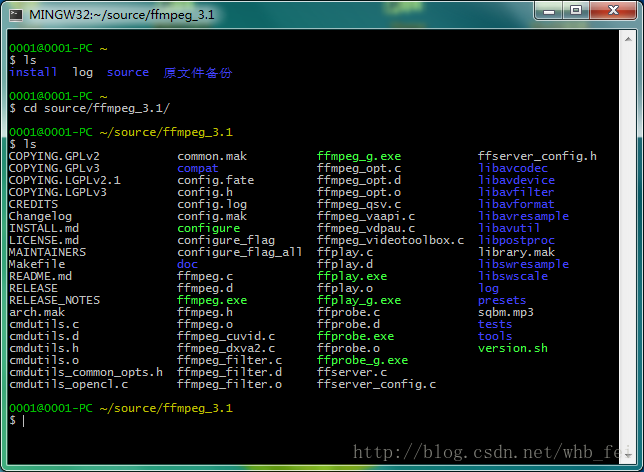
Task: Click the green ffprobe_g.exe entry
Action: (x=362, y=360)
